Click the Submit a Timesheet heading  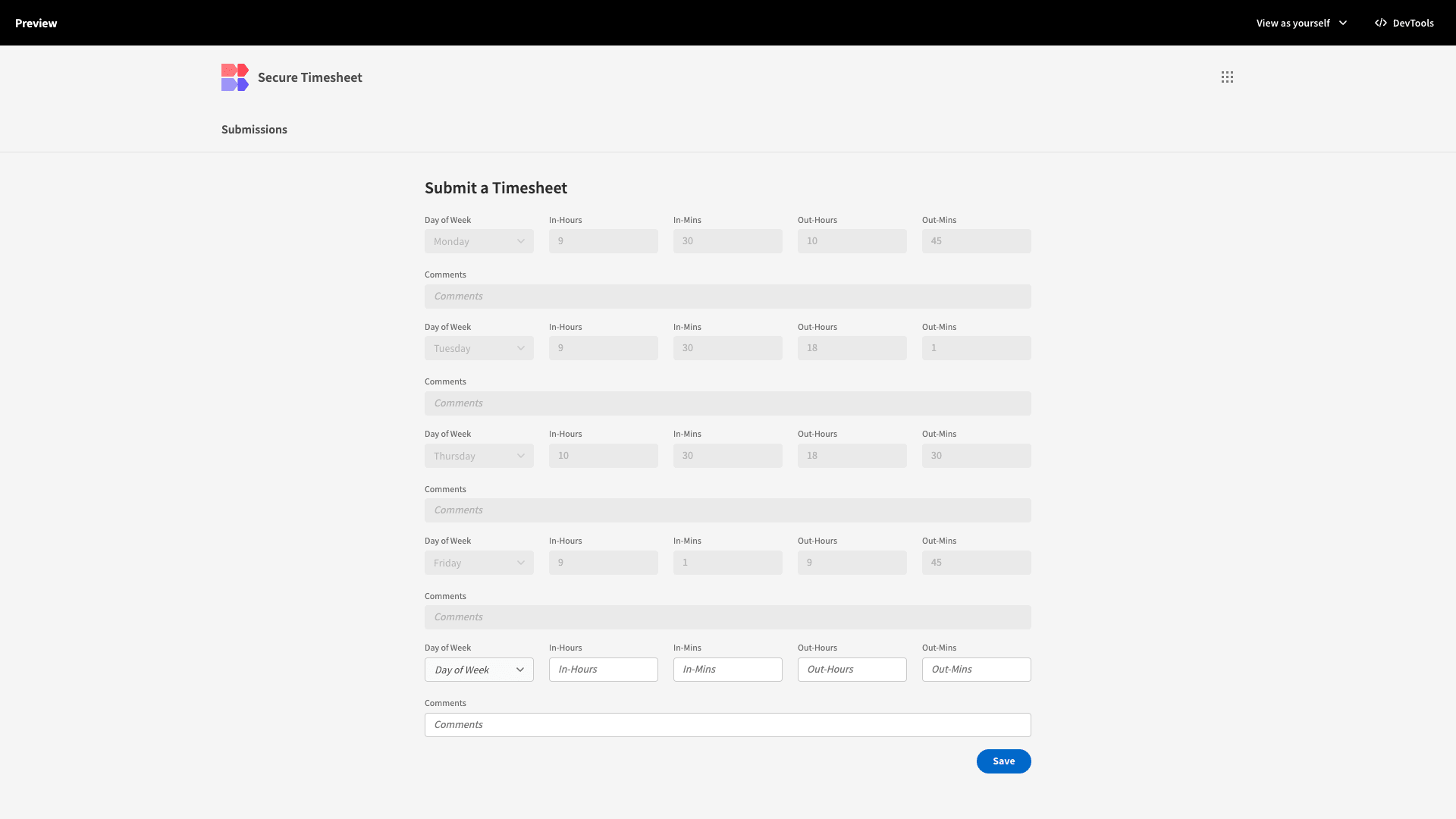point(496,188)
